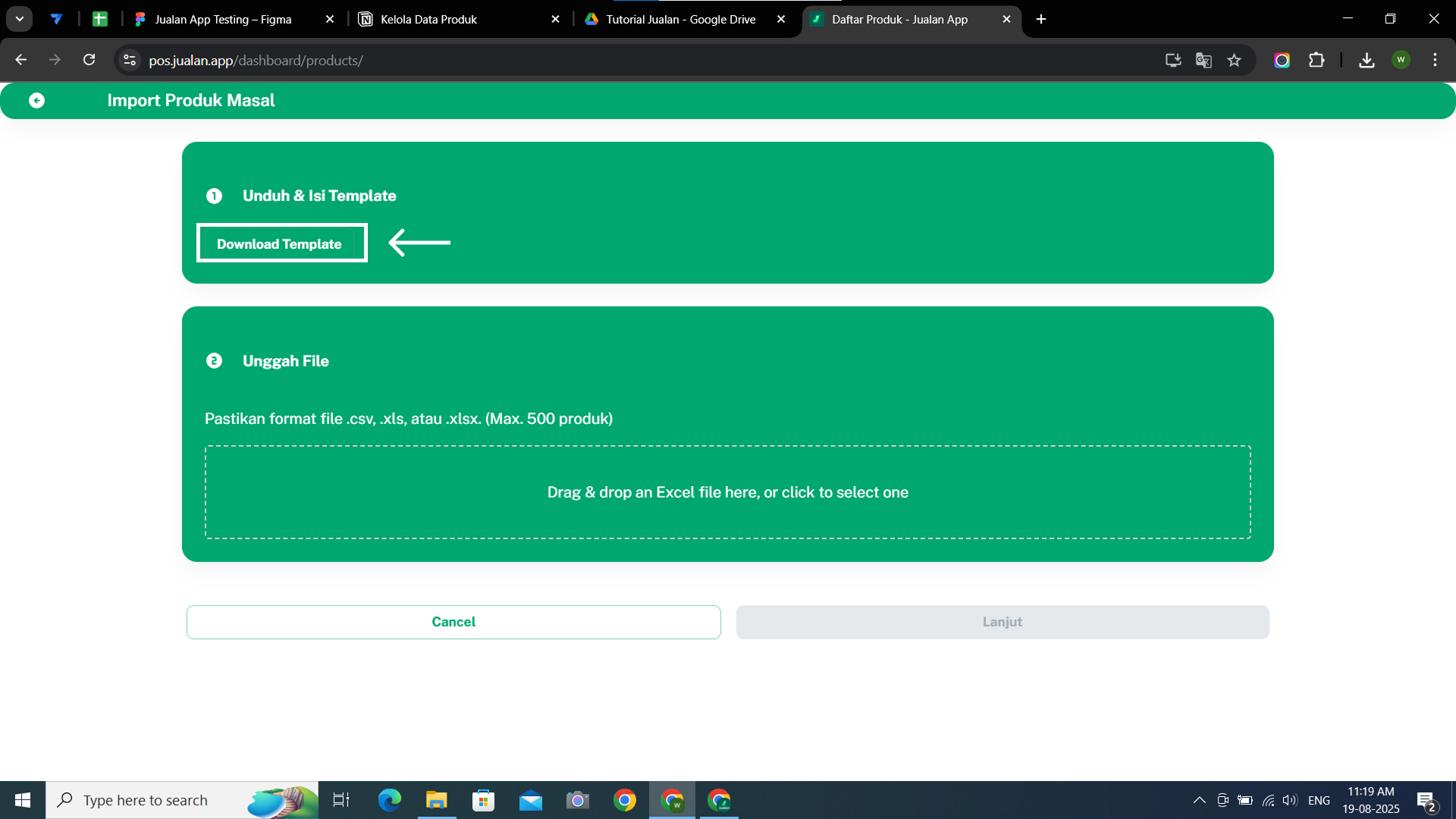
Task: Switch to Jualan App Testing – Figma tab
Action: (223, 19)
